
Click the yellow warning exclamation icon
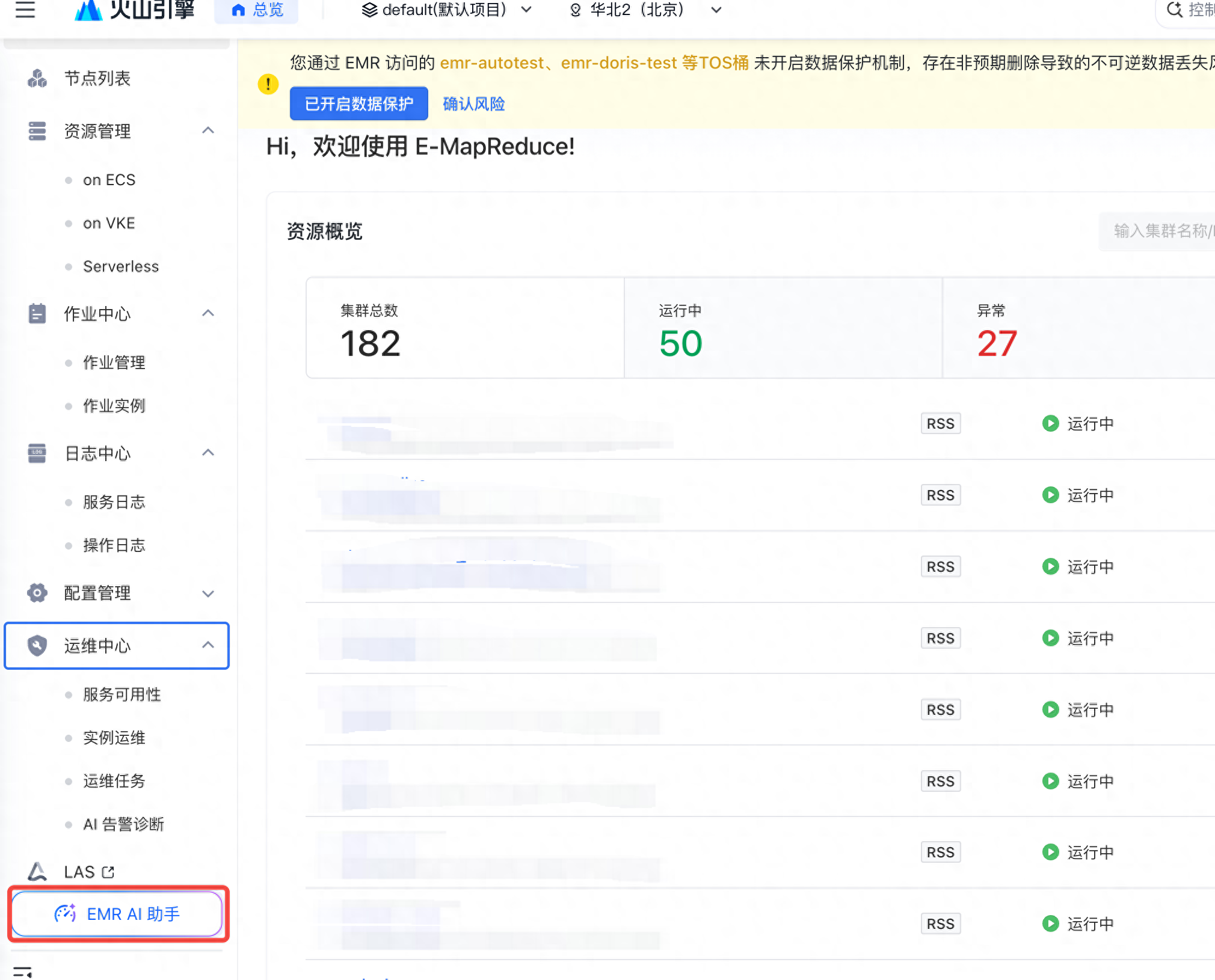268,84
